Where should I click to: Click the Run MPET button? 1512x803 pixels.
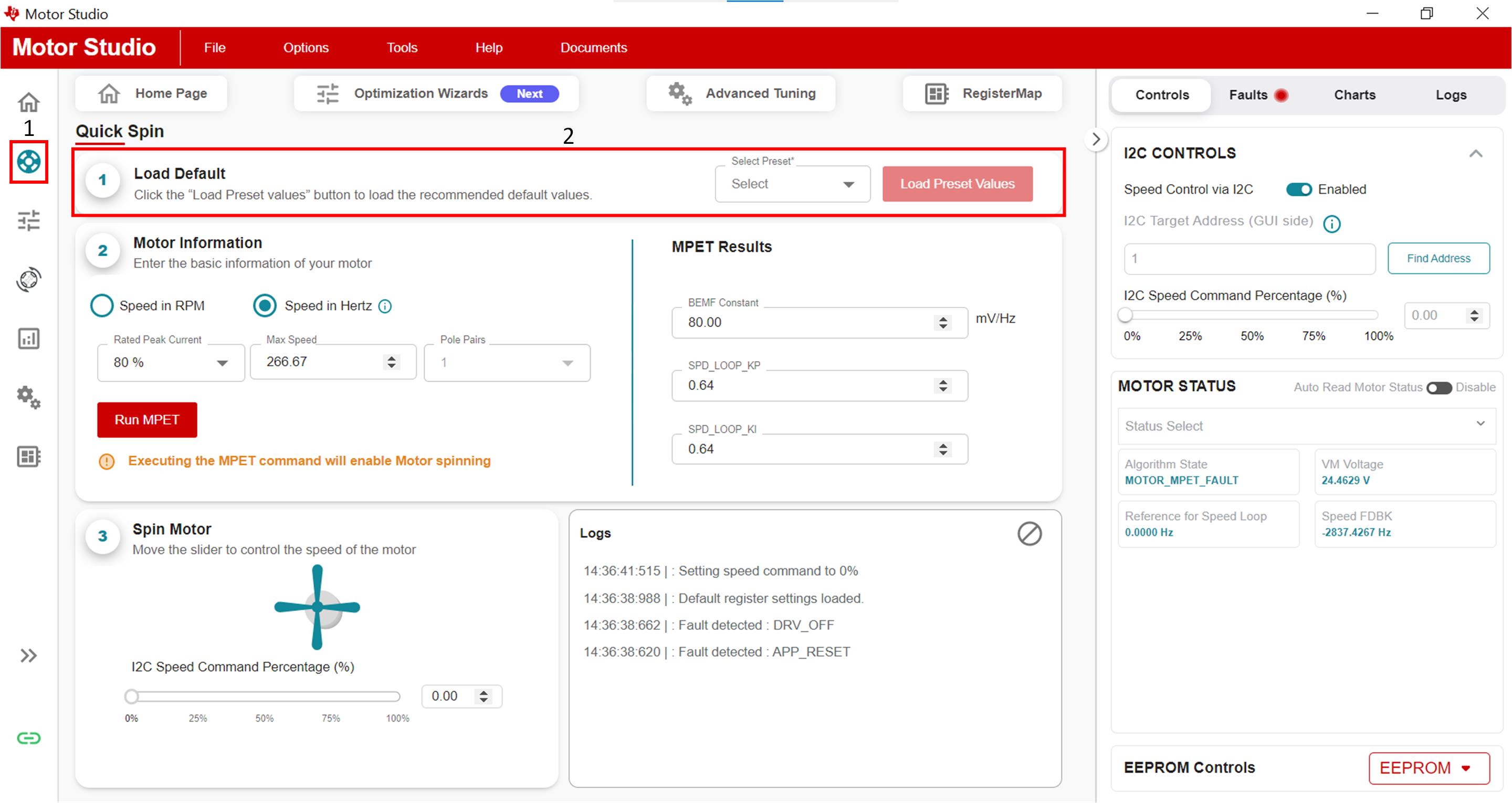pyautogui.click(x=147, y=420)
